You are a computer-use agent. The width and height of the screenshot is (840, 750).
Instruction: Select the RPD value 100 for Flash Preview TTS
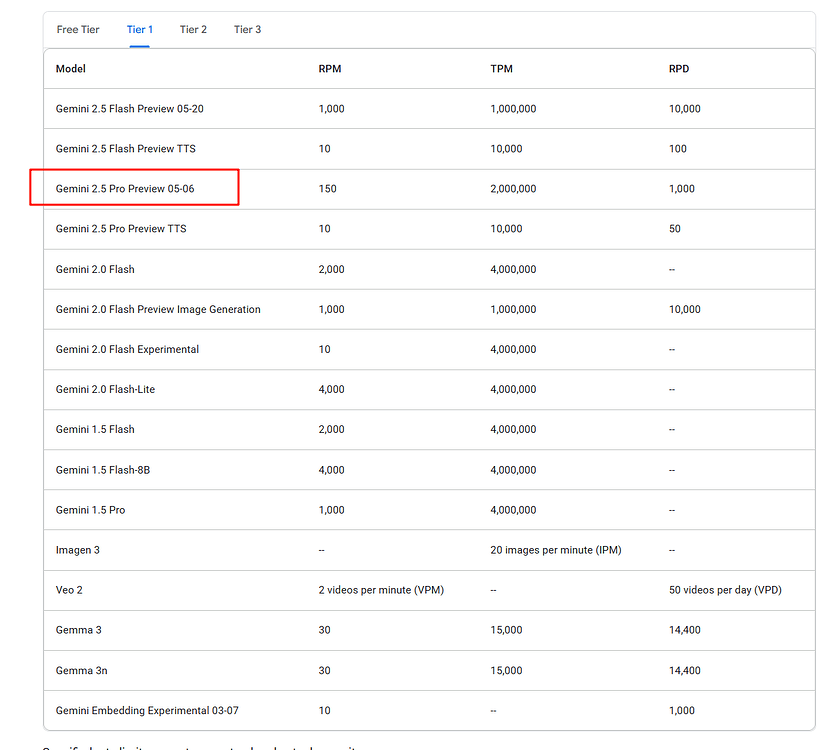pos(678,149)
